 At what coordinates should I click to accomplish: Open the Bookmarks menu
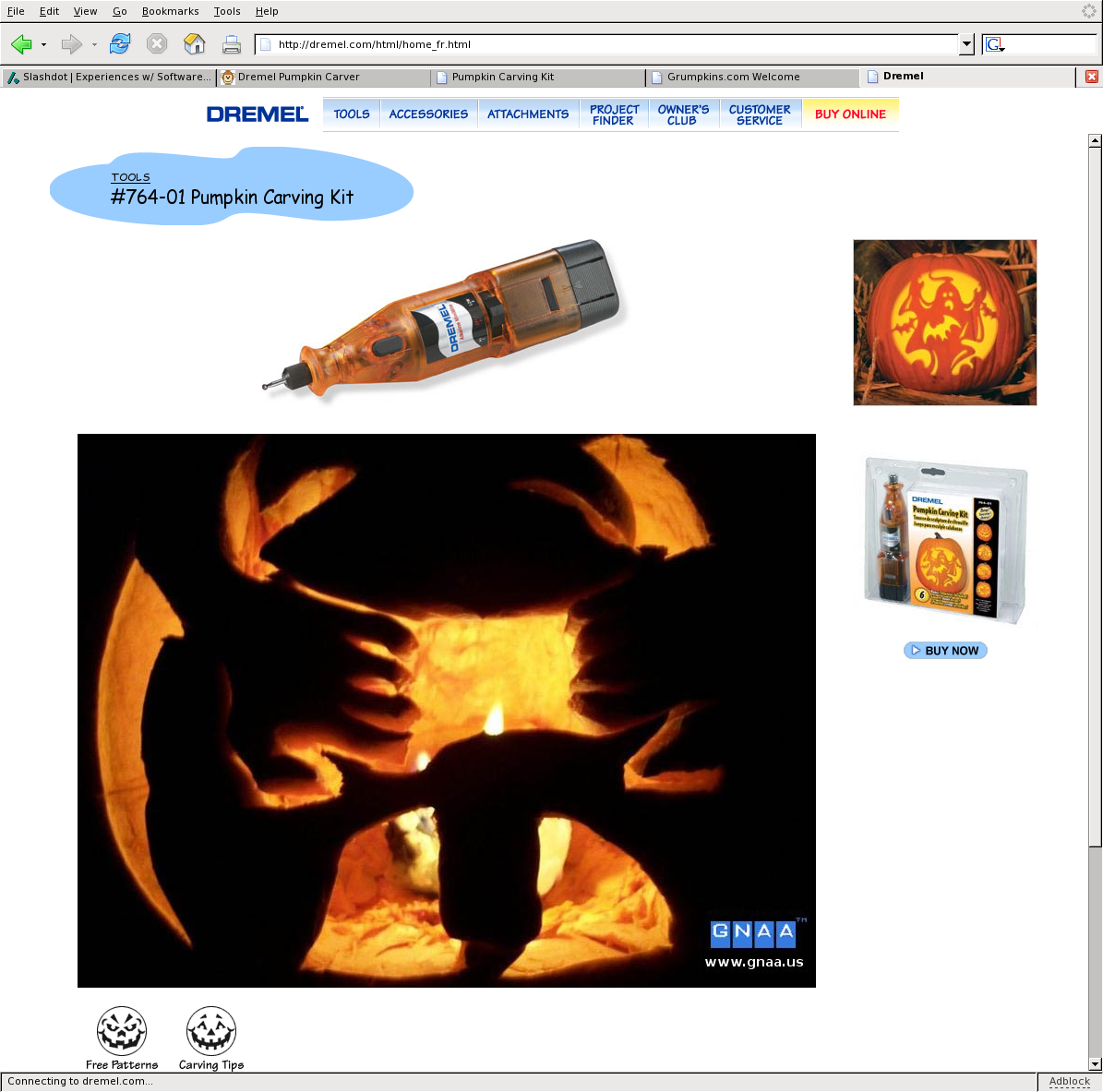[x=170, y=11]
